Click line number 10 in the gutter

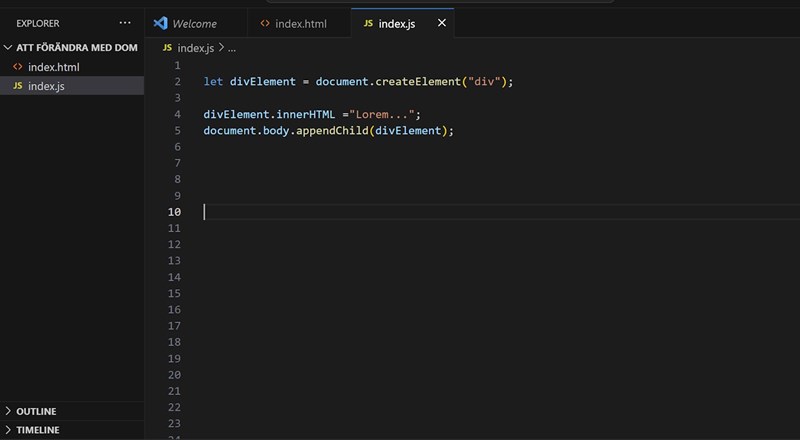point(175,212)
